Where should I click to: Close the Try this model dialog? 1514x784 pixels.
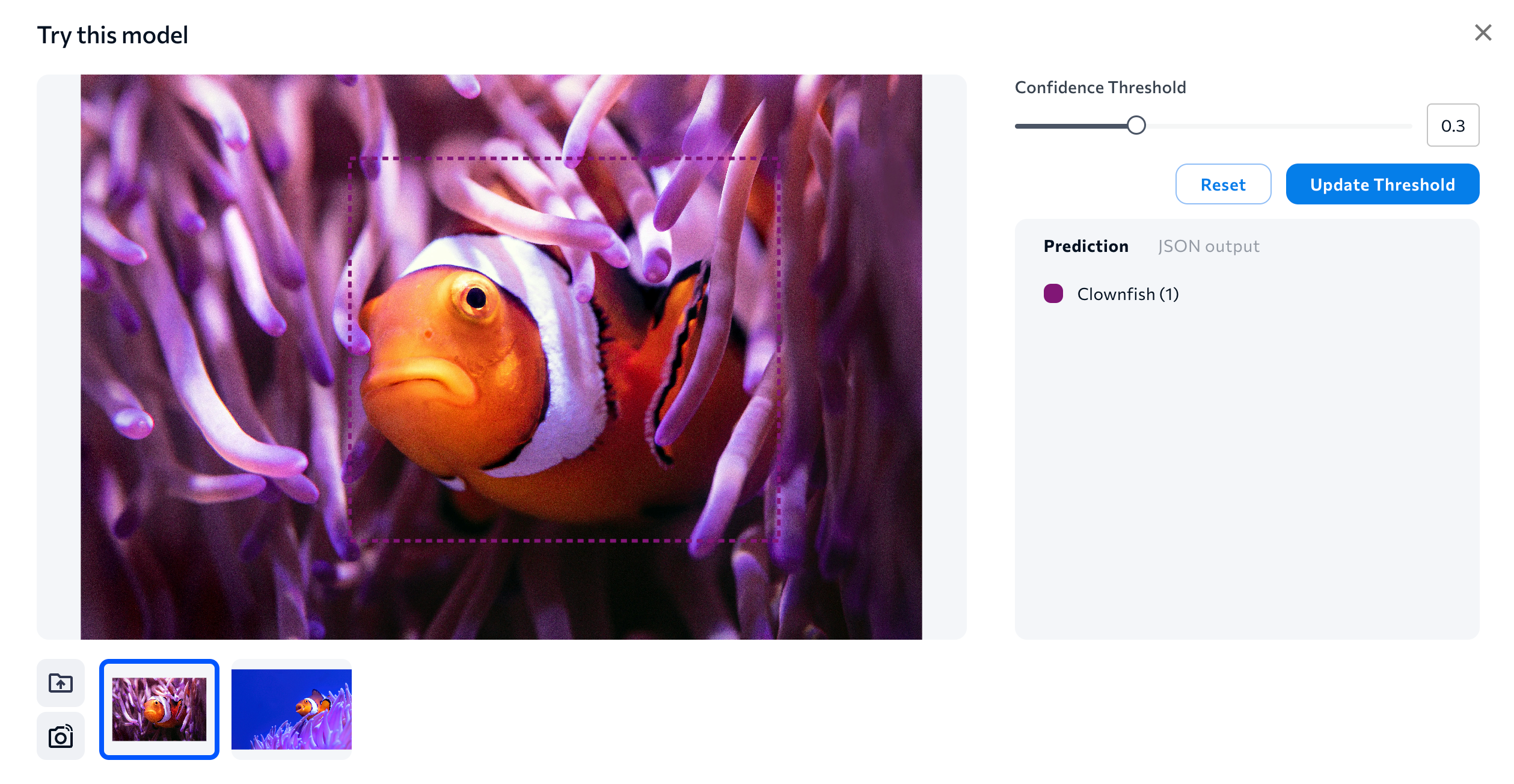click(1483, 32)
